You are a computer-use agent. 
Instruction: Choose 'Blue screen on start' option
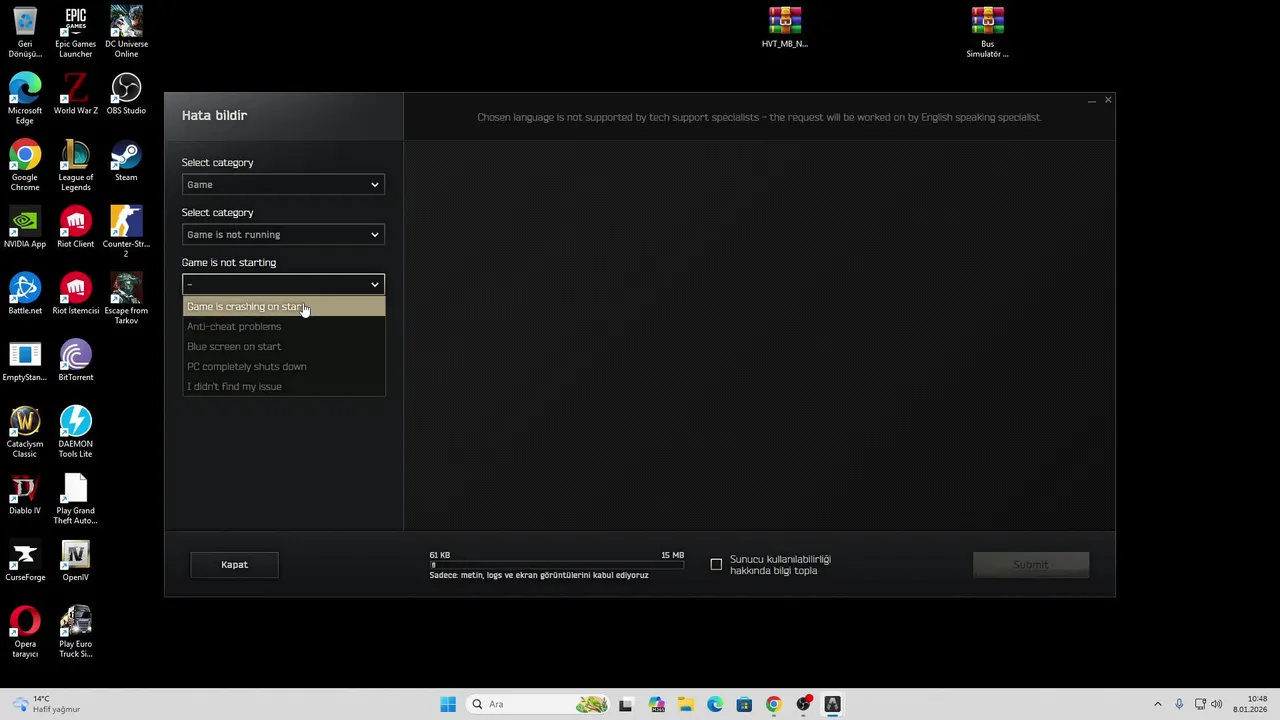click(284, 347)
